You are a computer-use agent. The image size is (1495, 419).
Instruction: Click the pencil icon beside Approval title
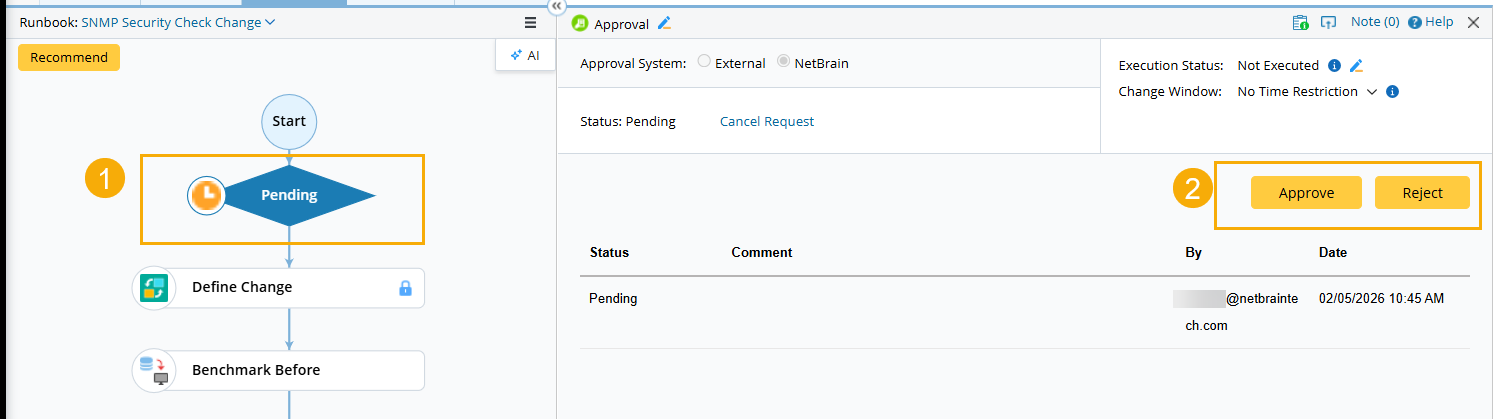pos(665,23)
